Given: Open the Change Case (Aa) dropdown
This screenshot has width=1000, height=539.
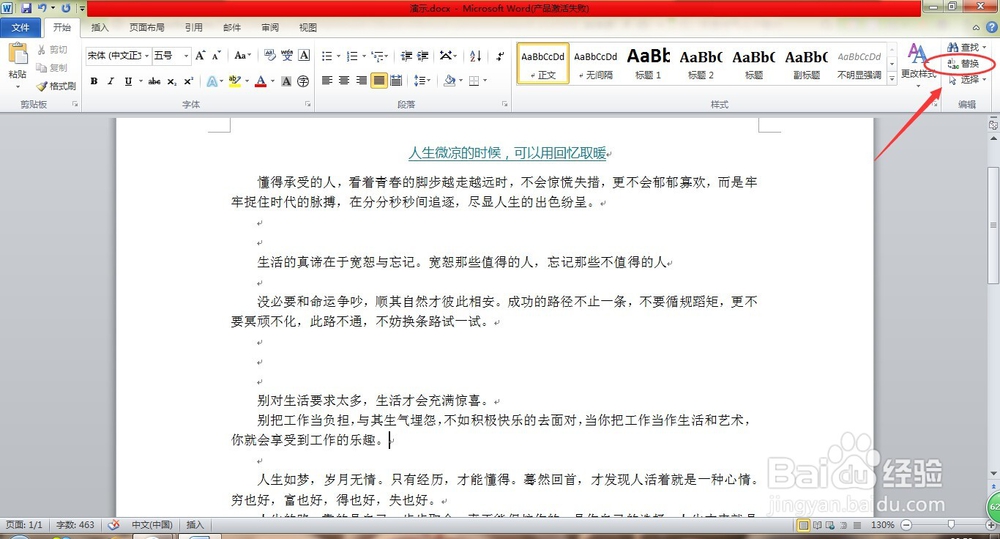Looking at the screenshot, I should 242,55.
